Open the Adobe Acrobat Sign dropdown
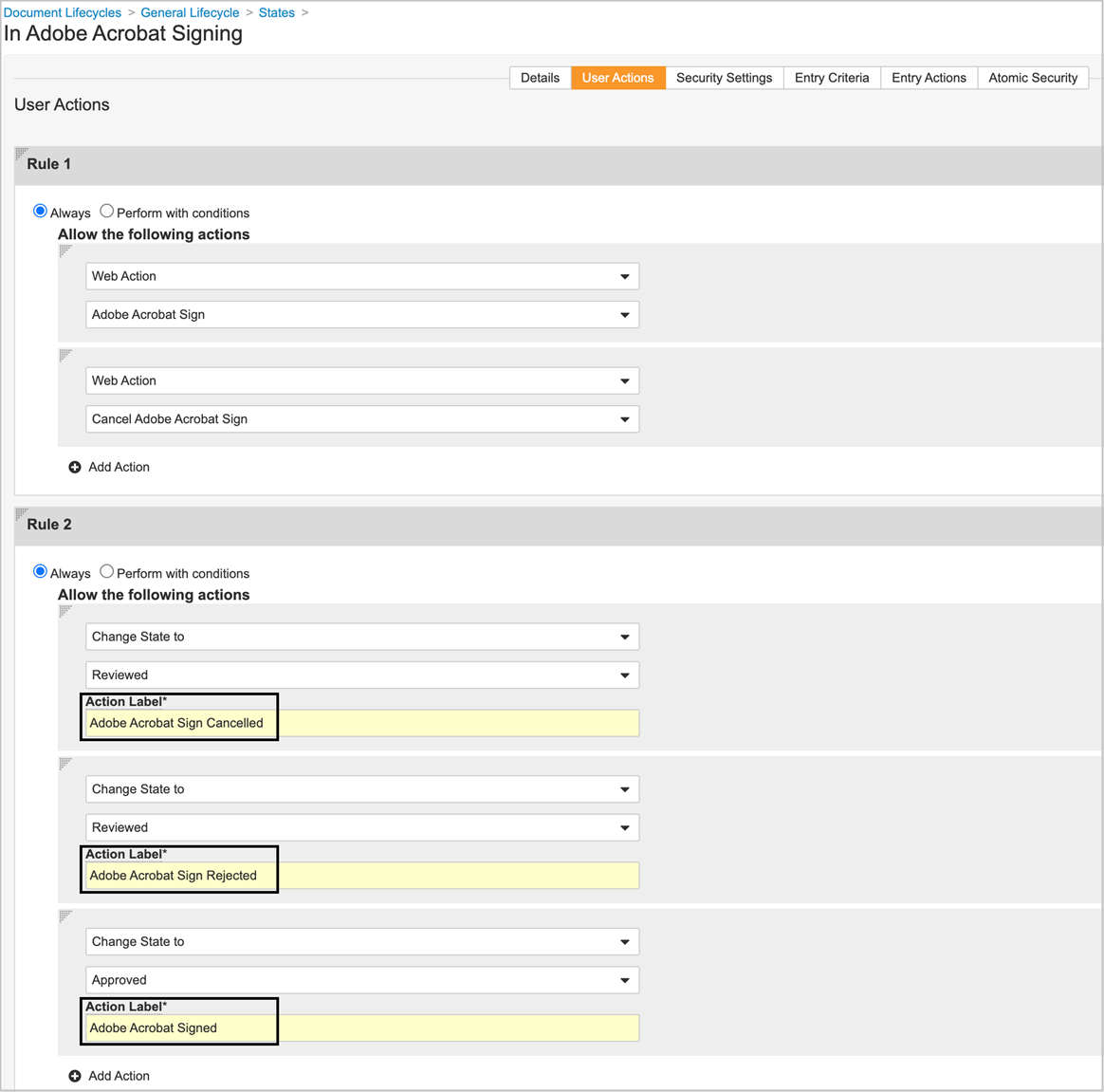The height and width of the screenshot is (1092, 1104). click(x=362, y=315)
